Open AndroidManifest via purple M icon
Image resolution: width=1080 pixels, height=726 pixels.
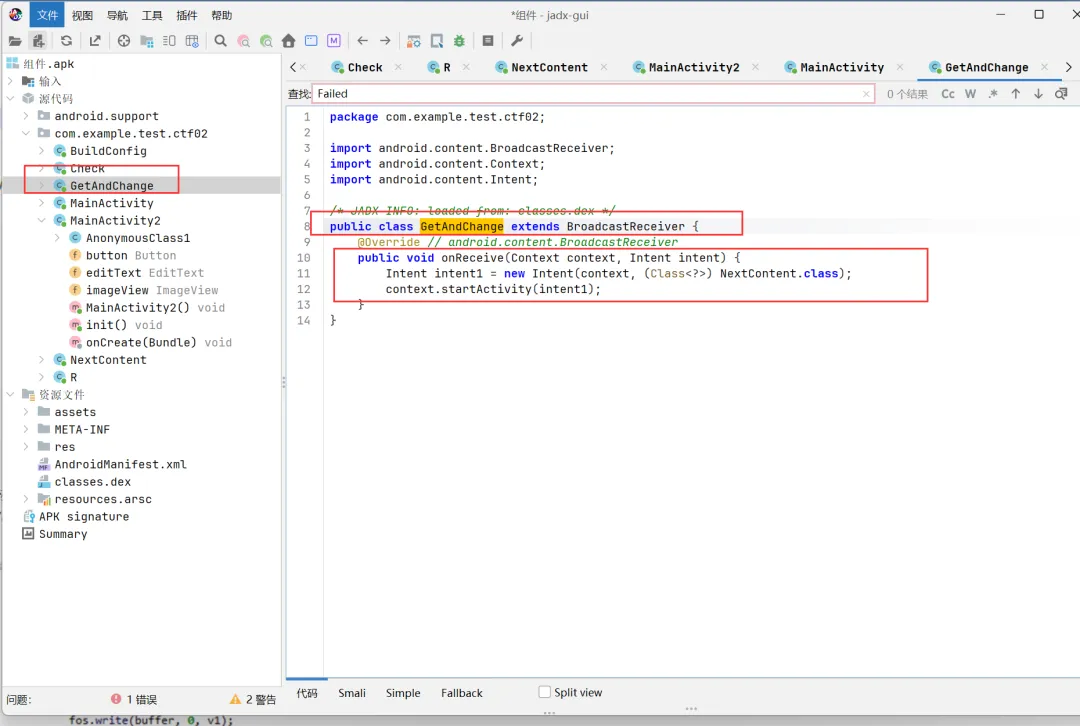(334, 41)
